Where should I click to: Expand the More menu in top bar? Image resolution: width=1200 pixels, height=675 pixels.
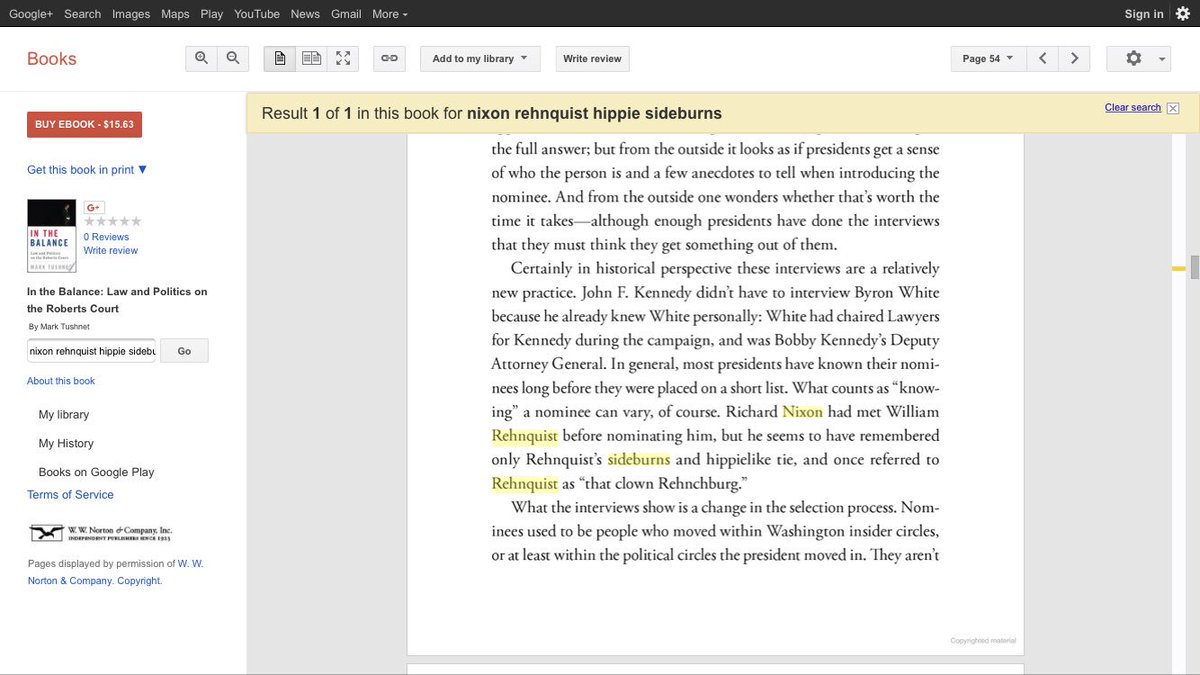point(390,14)
